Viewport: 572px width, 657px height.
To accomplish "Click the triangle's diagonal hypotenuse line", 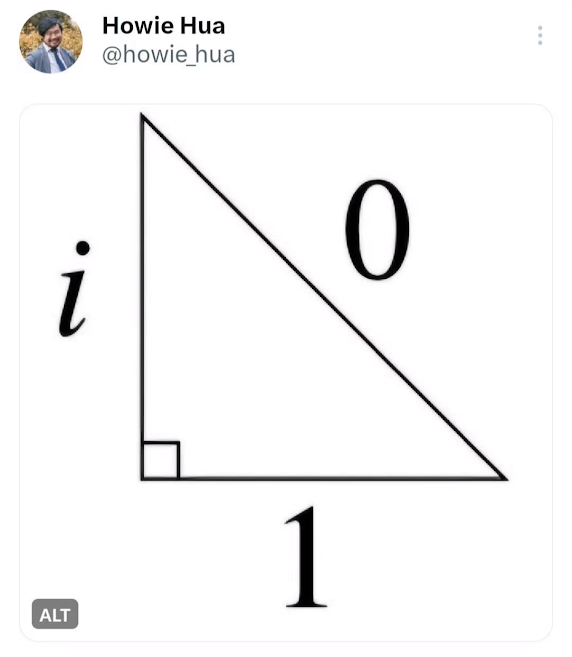I will 324,296.
